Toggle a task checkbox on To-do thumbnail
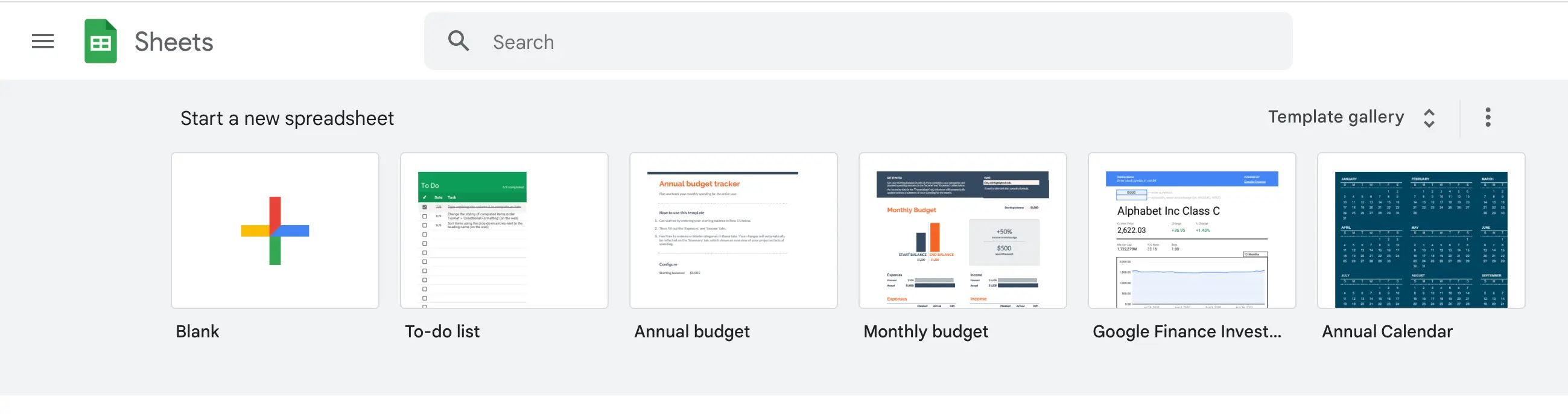Screen dimensions: 1568x414 [x=424, y=234]
